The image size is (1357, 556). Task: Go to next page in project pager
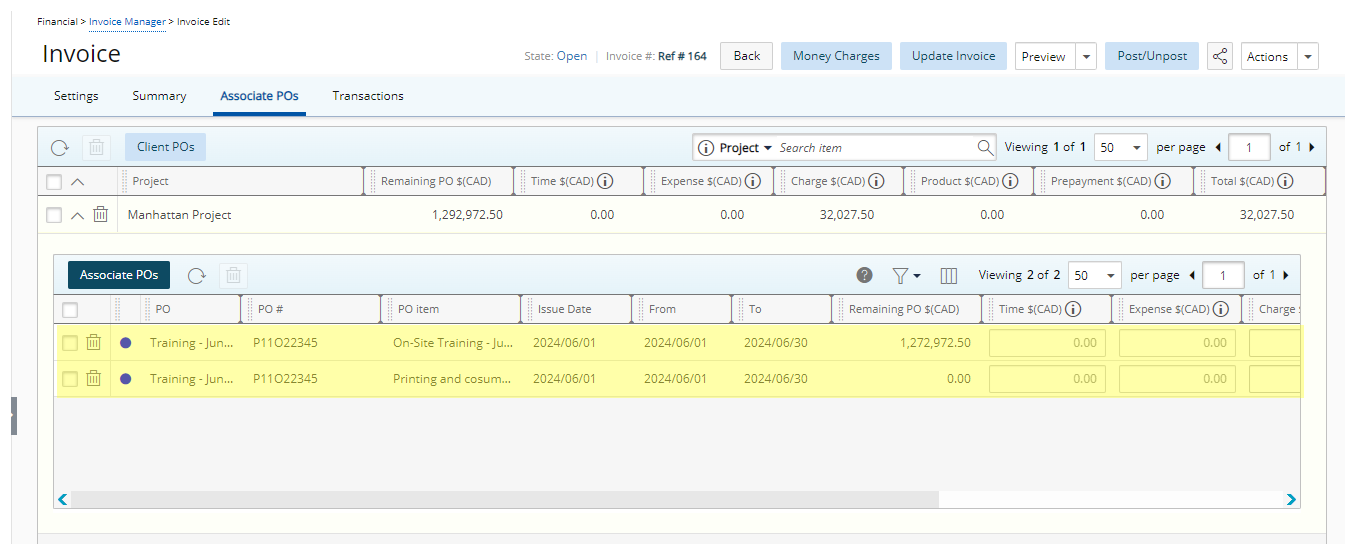1311,147
